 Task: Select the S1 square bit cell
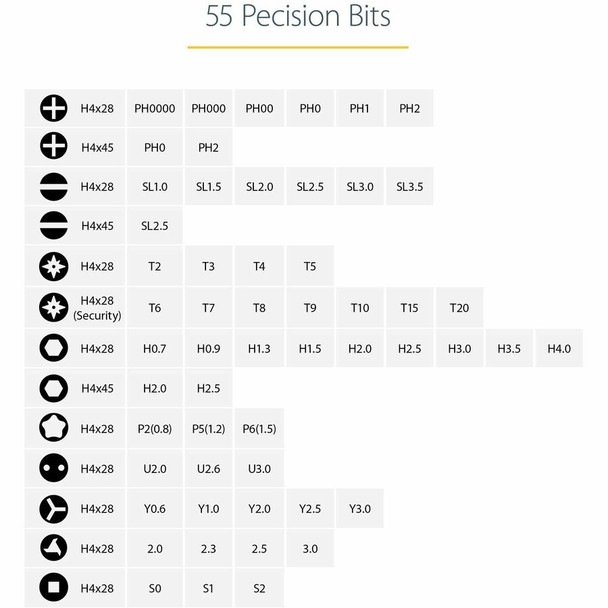tap(208, 588)
